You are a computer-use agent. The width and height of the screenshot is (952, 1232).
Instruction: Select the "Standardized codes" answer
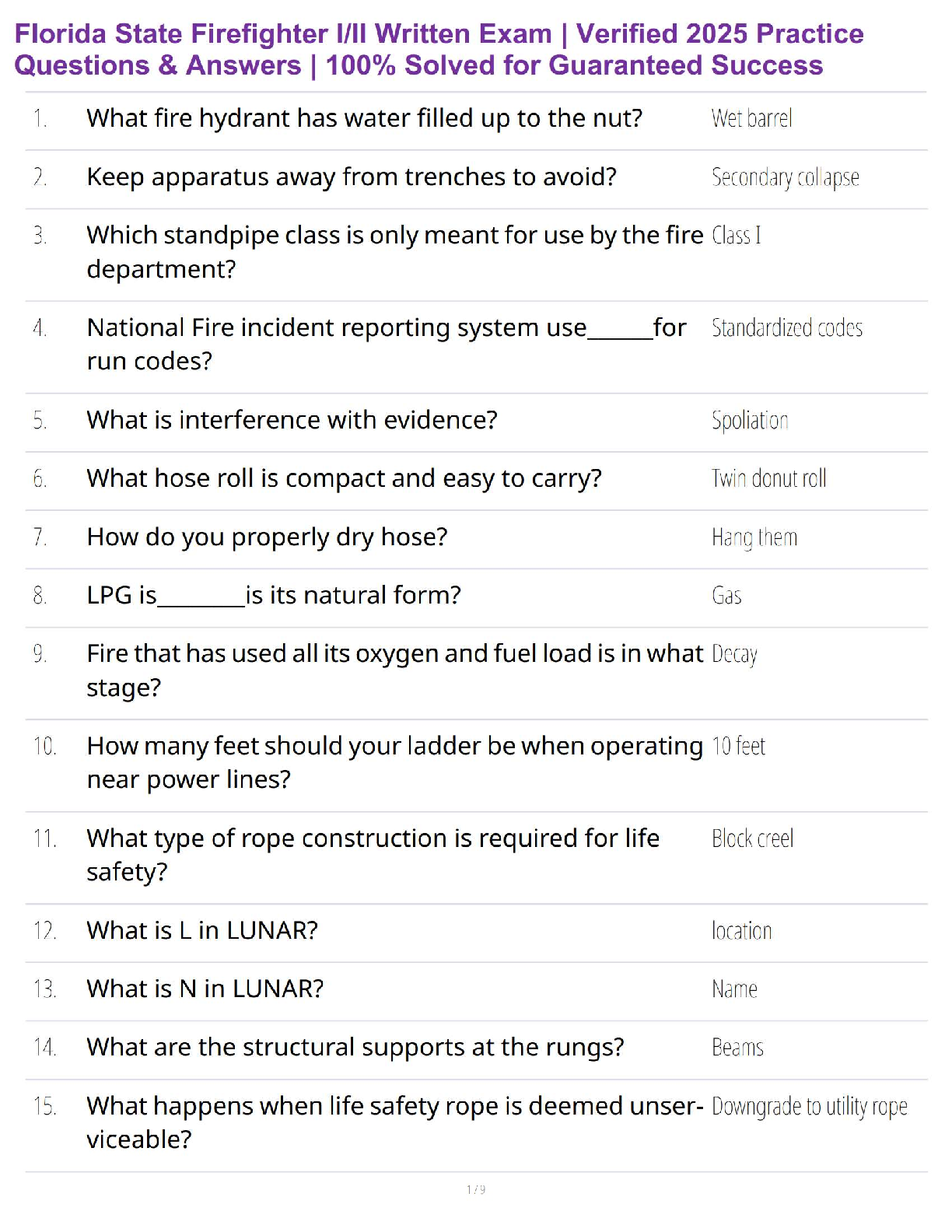tap(786, 328)
